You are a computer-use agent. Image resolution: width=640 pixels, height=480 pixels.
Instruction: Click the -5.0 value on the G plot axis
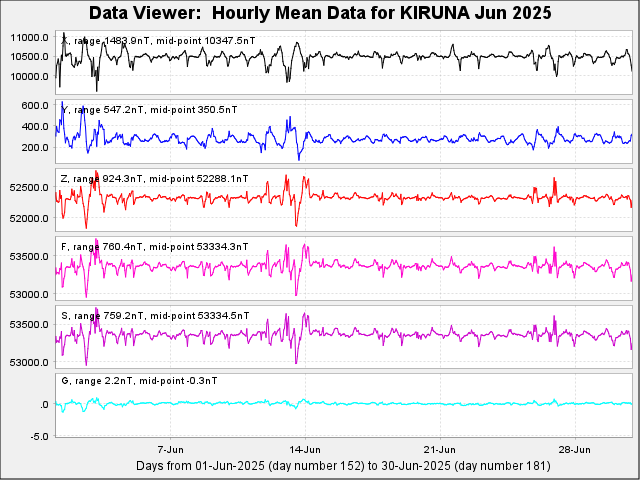[x=40, y=436]
